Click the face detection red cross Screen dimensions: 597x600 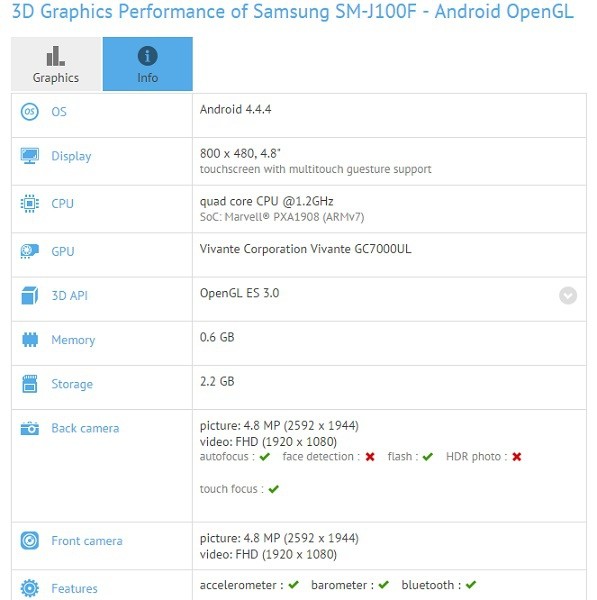coord(370,457)
